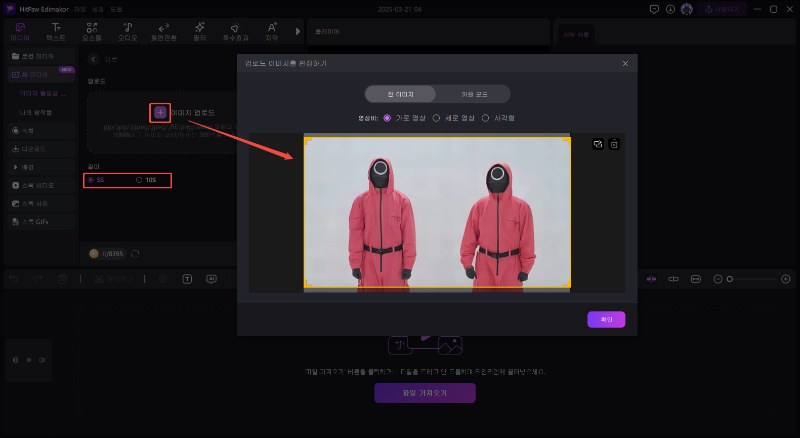
Task: Click the split-marker icon right of snapping
Action: 673,279
